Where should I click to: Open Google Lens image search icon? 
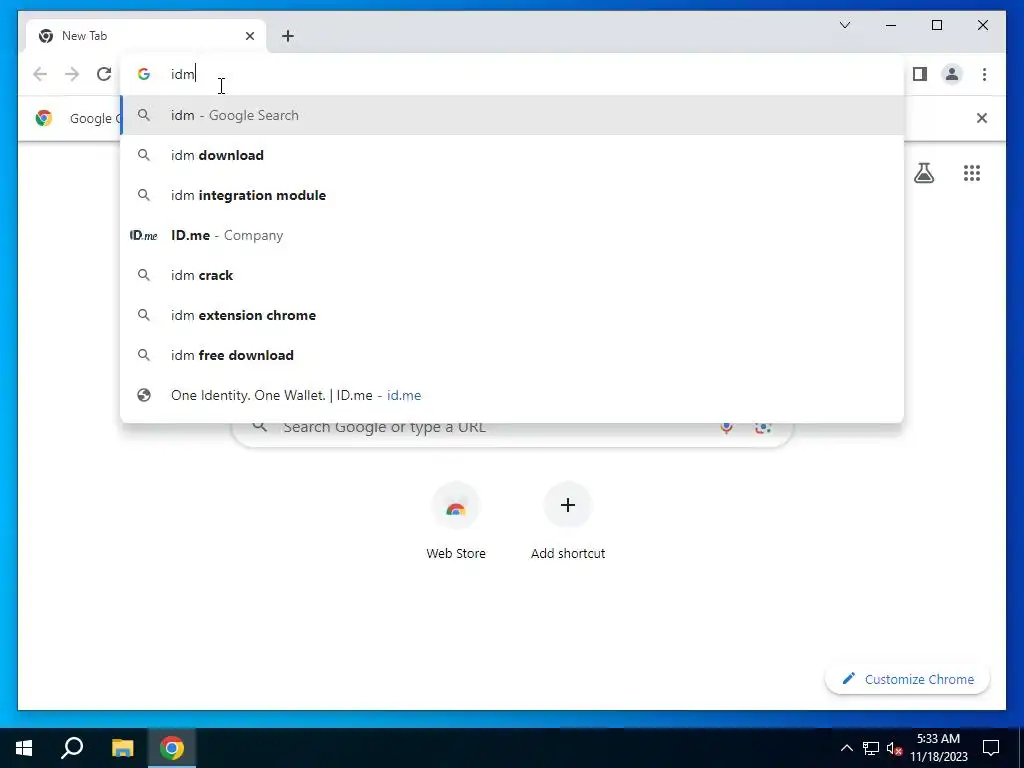click(762, 428)
